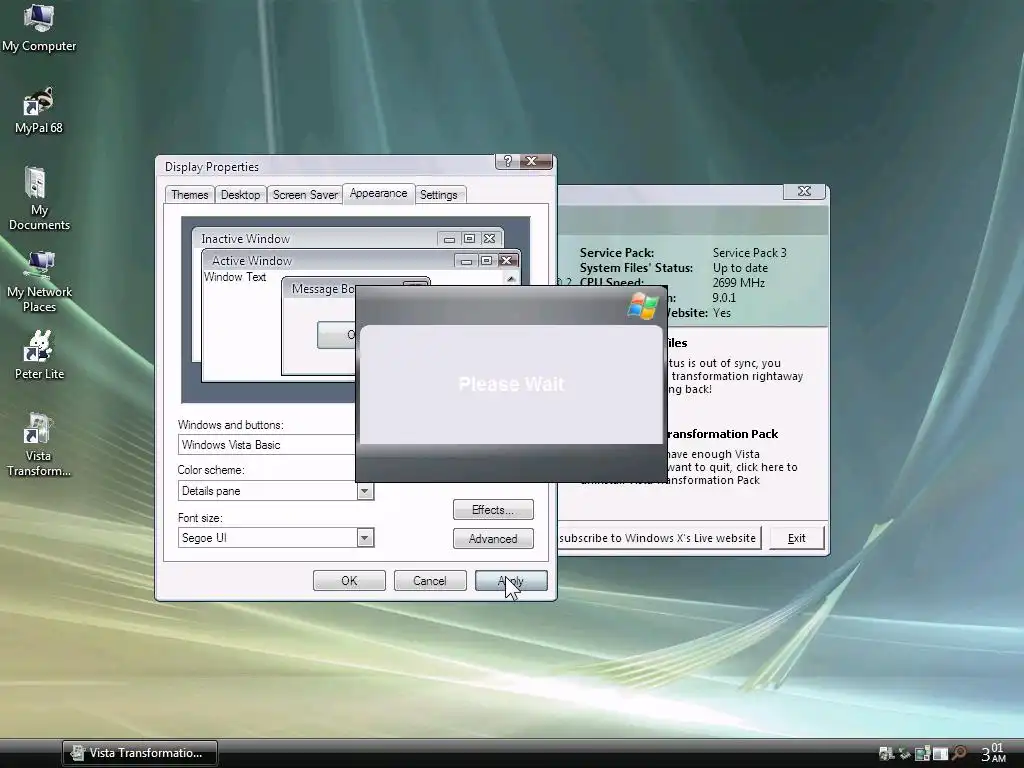
Task: Click the Effects... button
Action: pos(493,510)
